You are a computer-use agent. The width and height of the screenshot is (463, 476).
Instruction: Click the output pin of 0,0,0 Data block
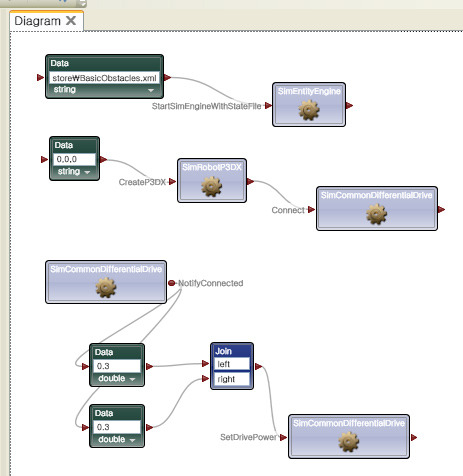(x=103, y=160)
